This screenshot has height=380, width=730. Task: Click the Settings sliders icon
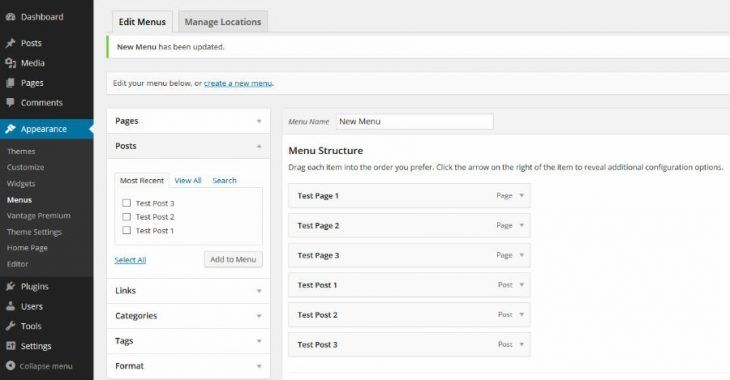(x=10, y=346)
